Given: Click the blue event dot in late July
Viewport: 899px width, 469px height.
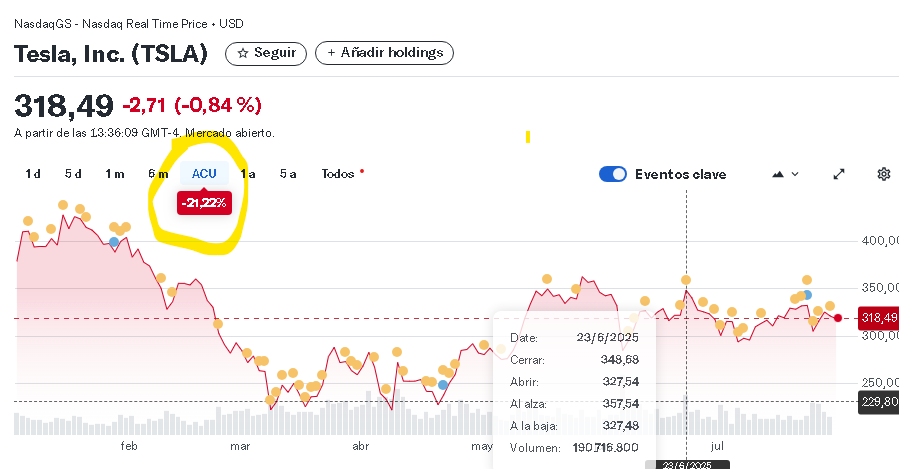Looking at the screenshot, I should 807,295.
